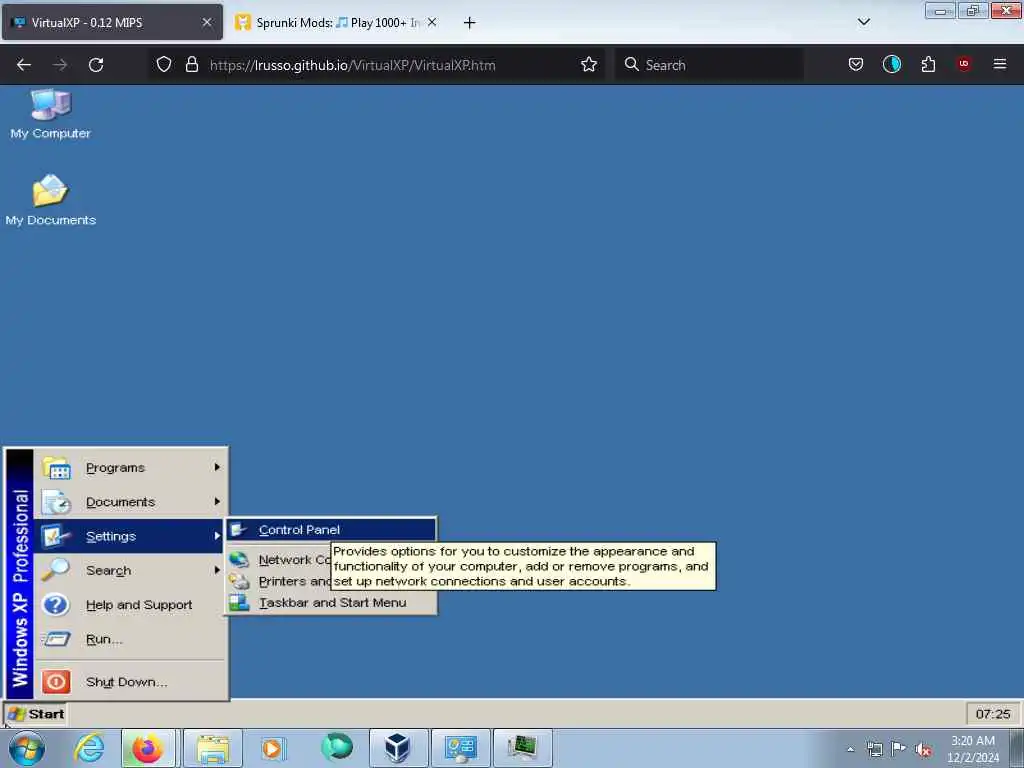Close the VirtualXP tab
Screen dimensions: 1024x768
click(207, 22)
